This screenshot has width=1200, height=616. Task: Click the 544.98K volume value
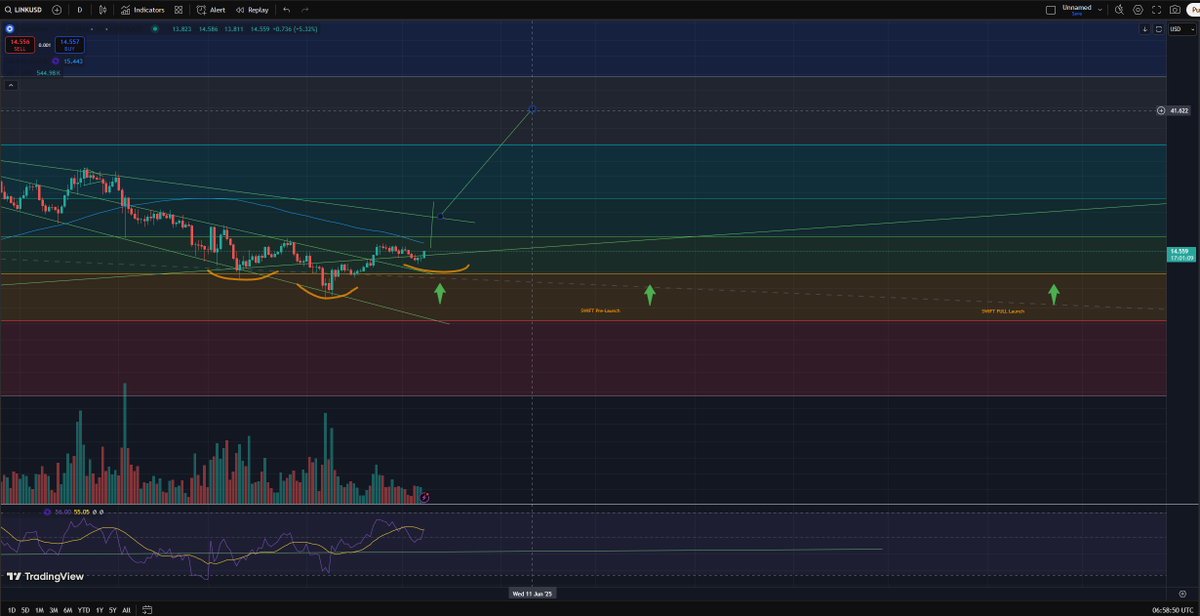coord(50,72)
